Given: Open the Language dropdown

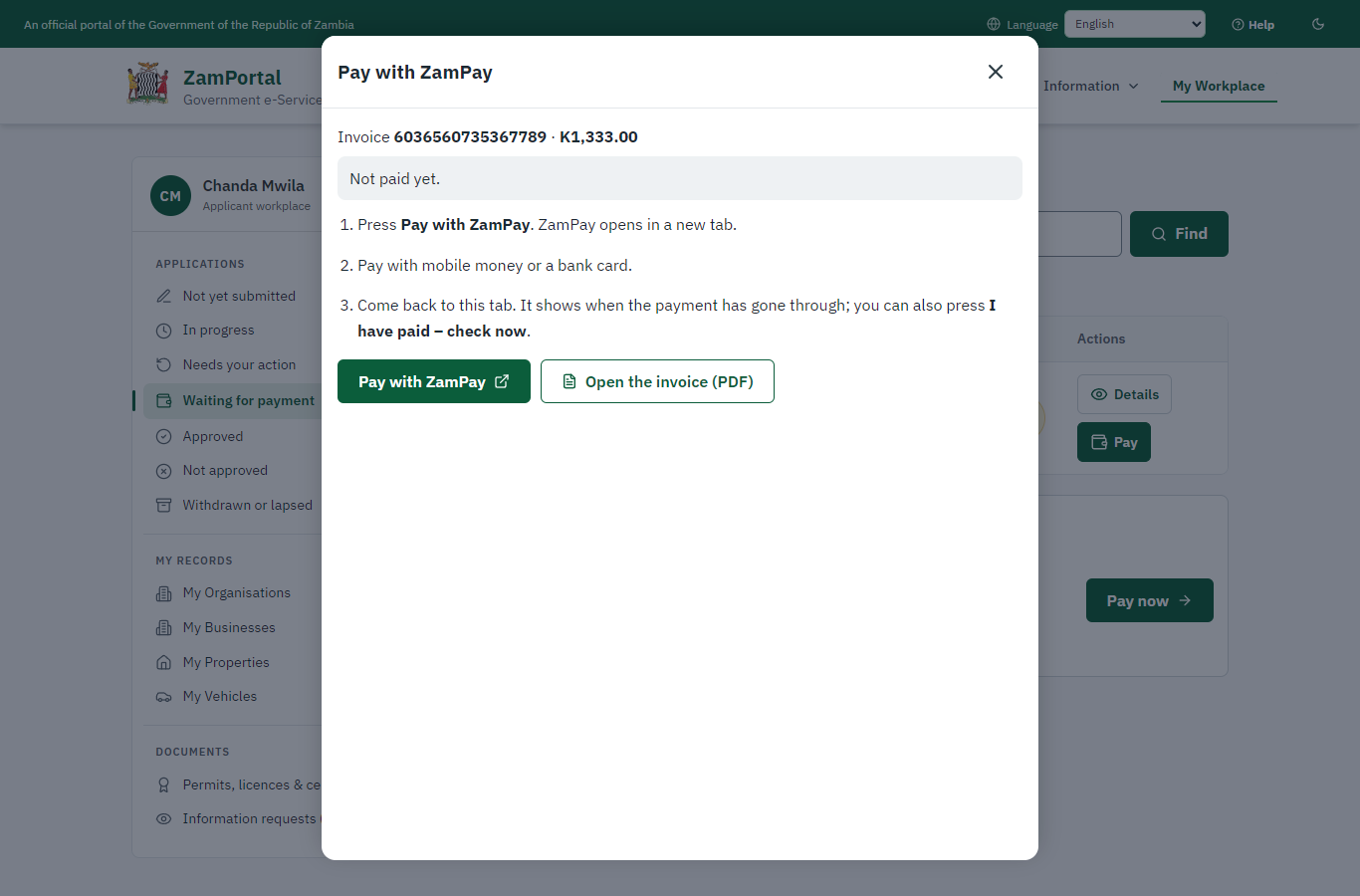Looking at the screenshot, I should pyautogui.click(x=1135, y=24).
